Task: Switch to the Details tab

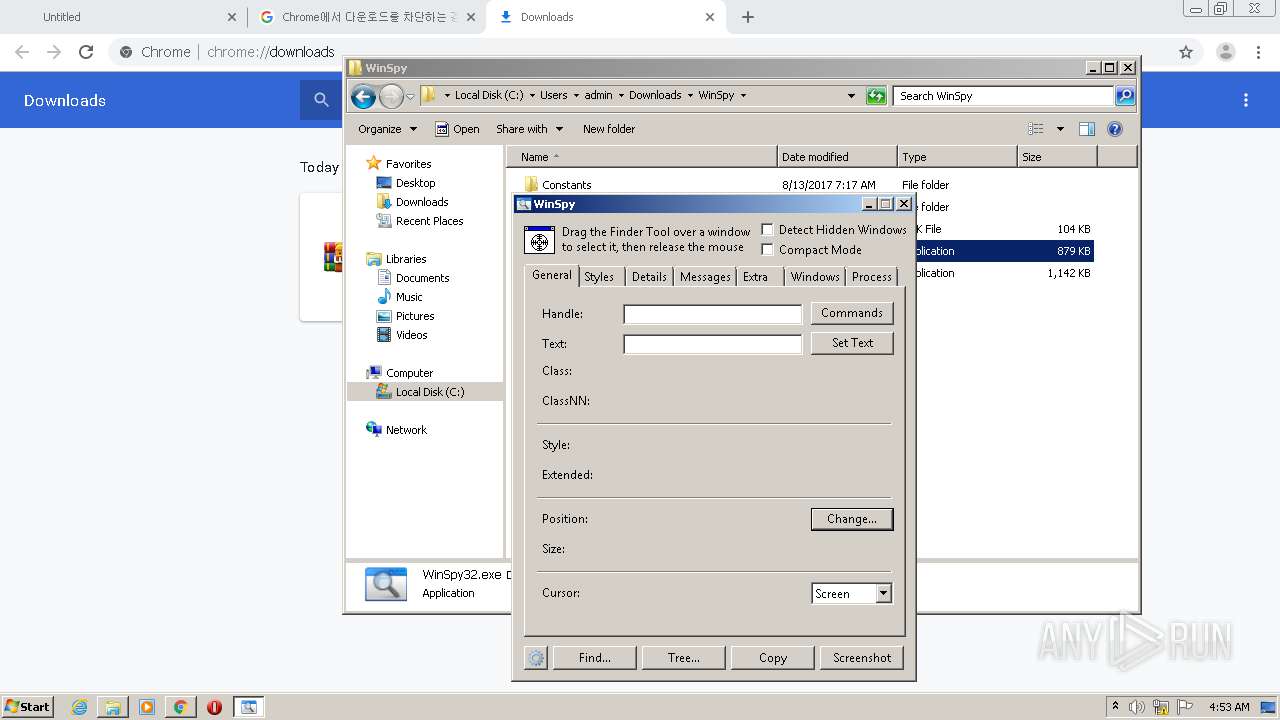Action: pyautogui.click(x=649, y=277)
